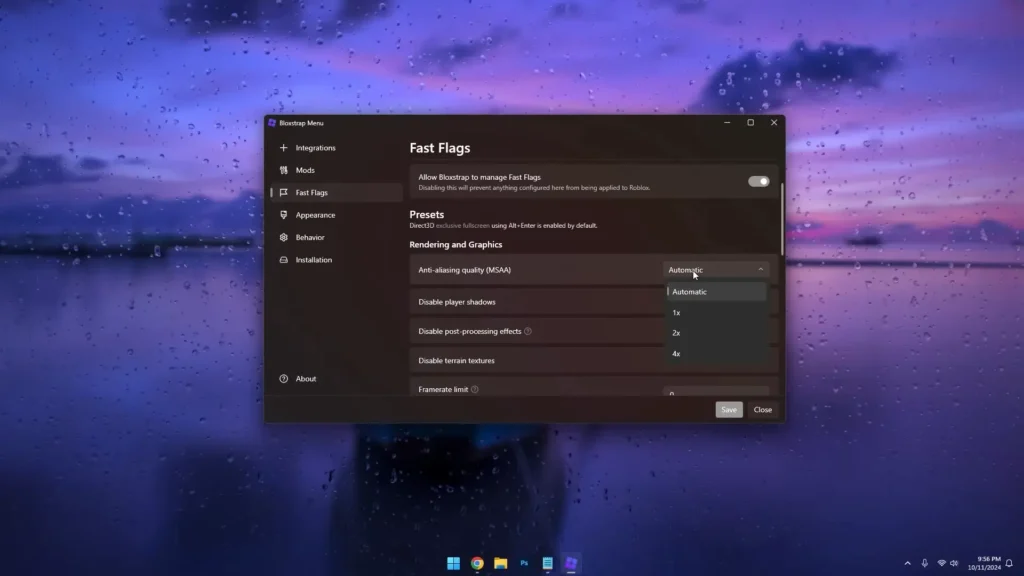Click help icon next to Framerate limit

[475, 389]
